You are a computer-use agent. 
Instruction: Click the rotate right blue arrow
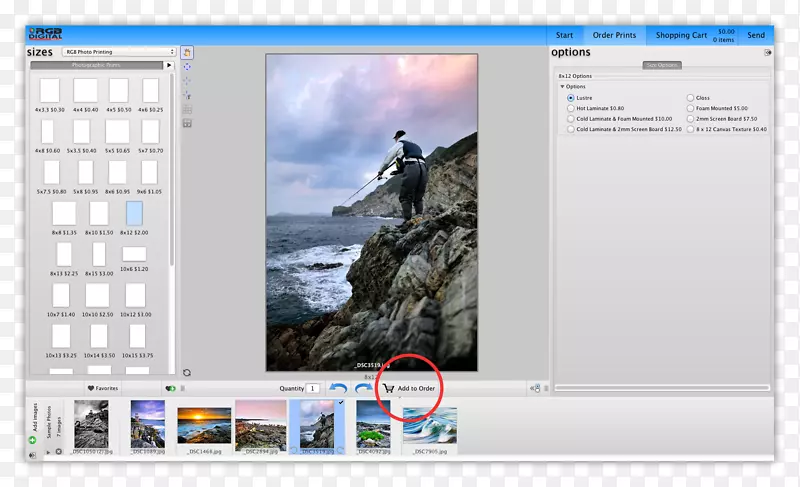point(364,388)
